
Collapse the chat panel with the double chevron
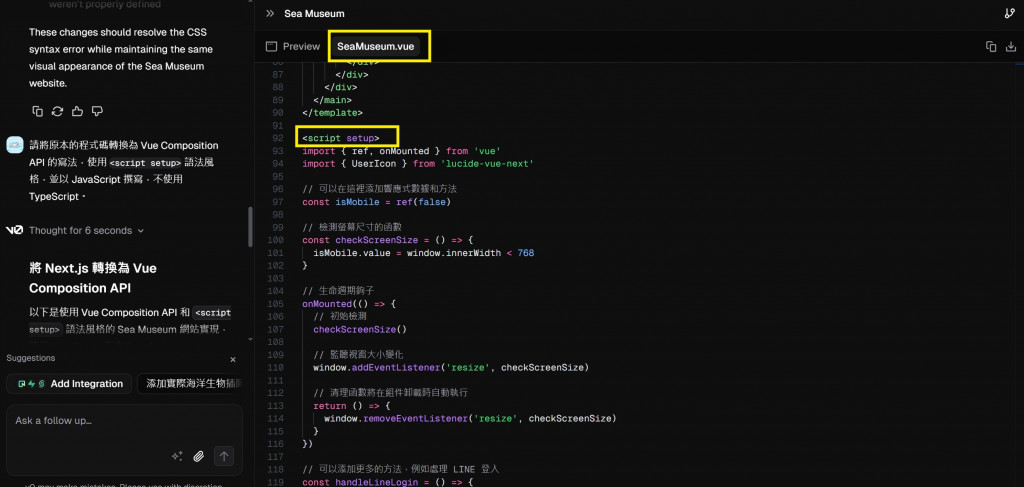270,13
